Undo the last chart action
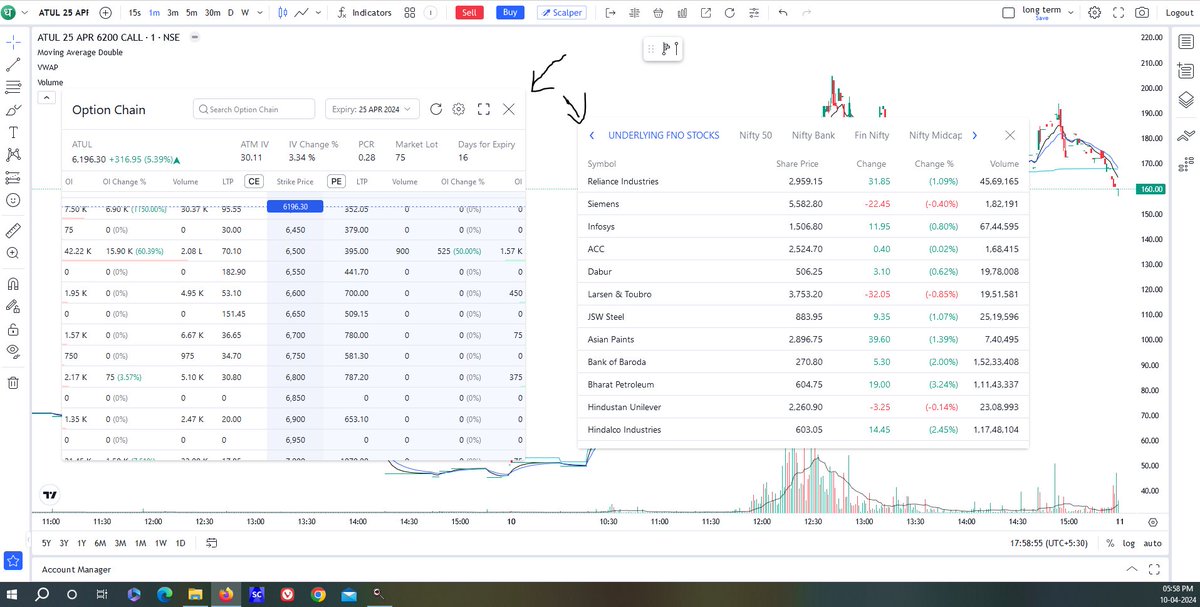 [x=782, y=13]
